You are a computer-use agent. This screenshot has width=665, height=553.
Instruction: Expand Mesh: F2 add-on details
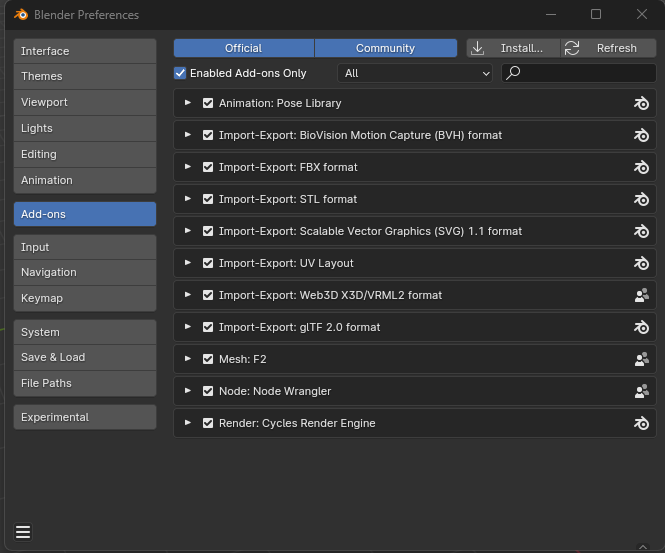[x=187, y=359]
